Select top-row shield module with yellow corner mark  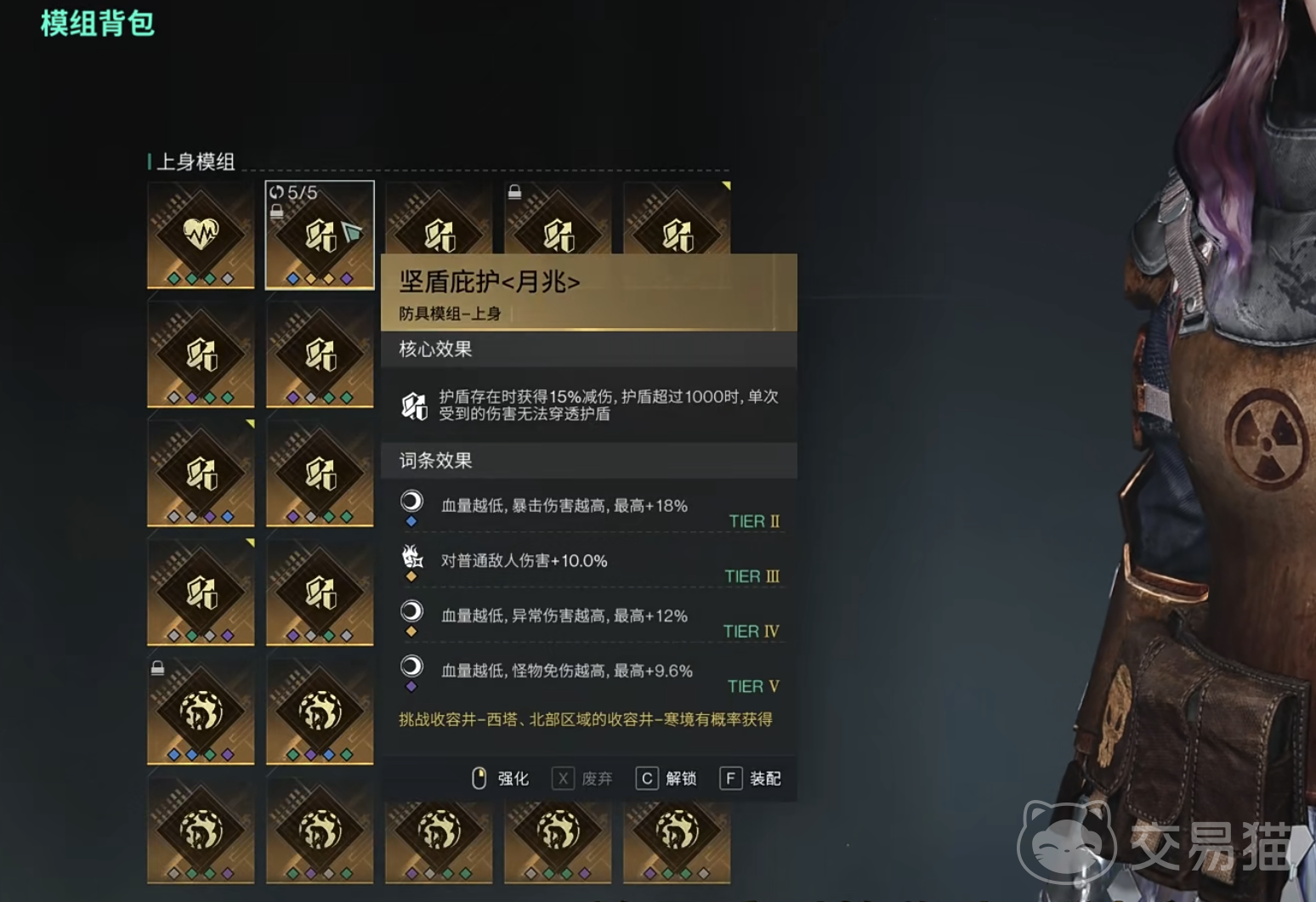pyautogui.click(x=677, y=218)
